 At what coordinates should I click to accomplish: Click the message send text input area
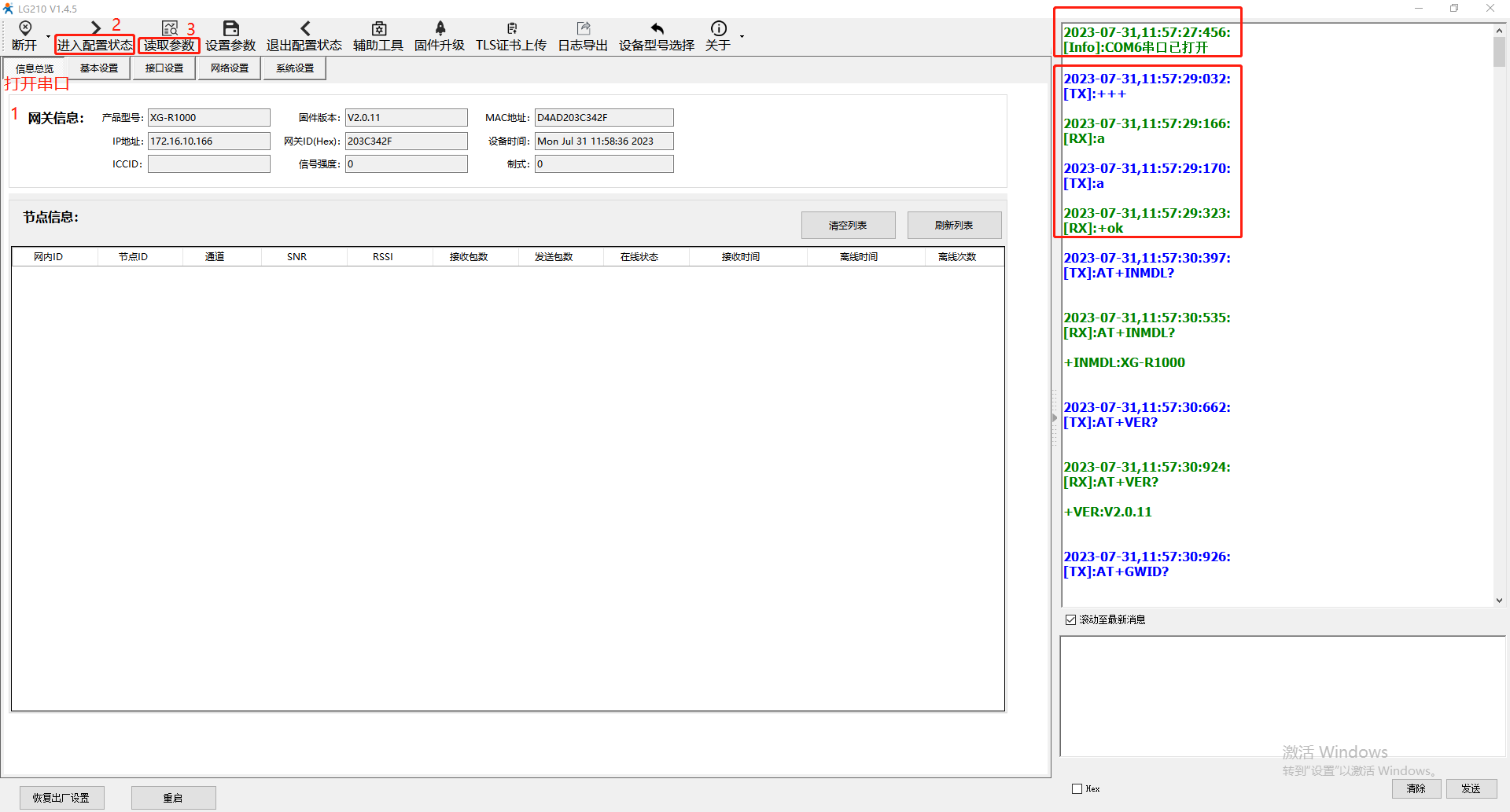[x=1282, y=696]
